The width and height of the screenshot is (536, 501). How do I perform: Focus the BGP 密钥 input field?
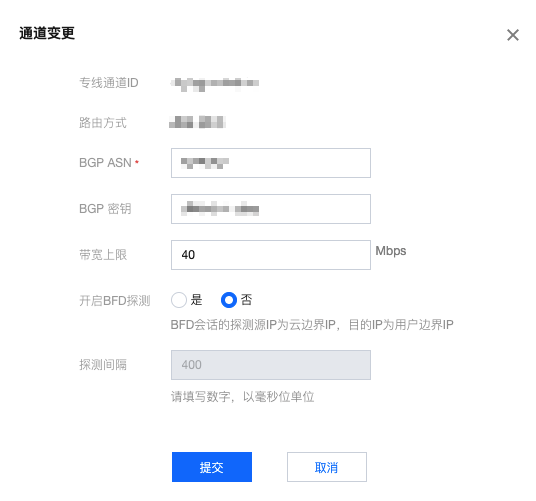click(271, 209)
